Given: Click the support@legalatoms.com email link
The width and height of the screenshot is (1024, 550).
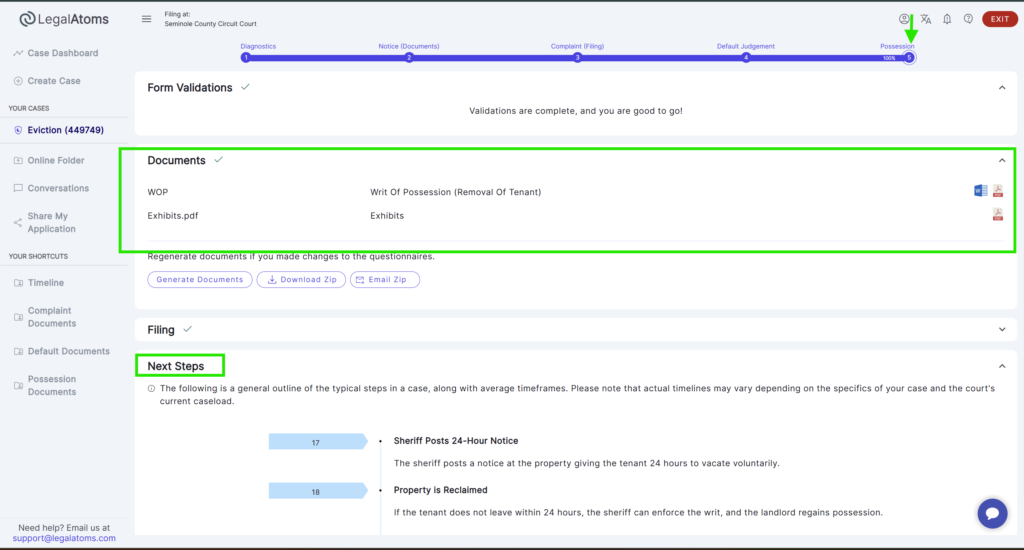Looking at the screenshot, I should click(x=64, y=538).
